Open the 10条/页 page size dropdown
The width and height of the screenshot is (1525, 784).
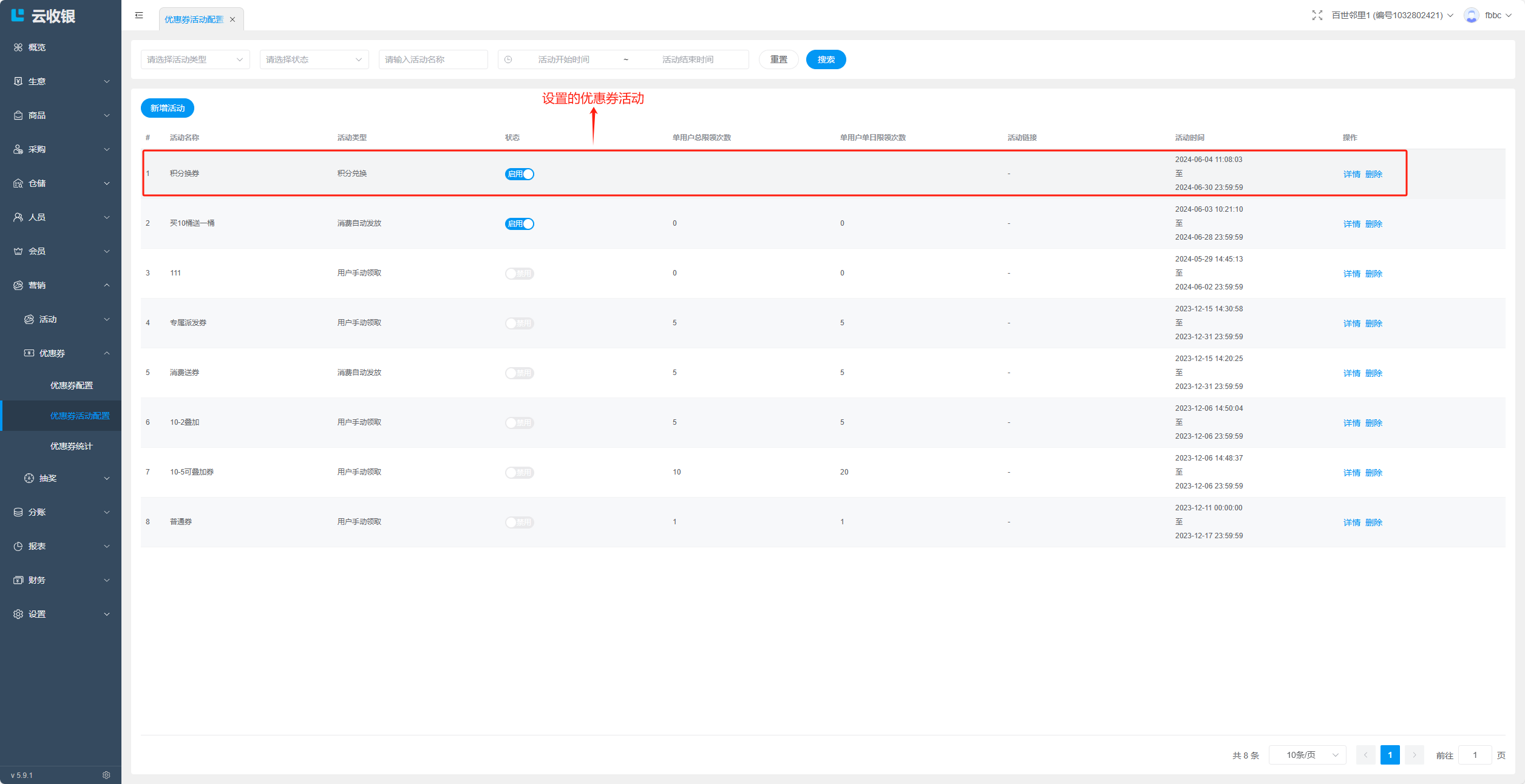[x=1308, y=755]
